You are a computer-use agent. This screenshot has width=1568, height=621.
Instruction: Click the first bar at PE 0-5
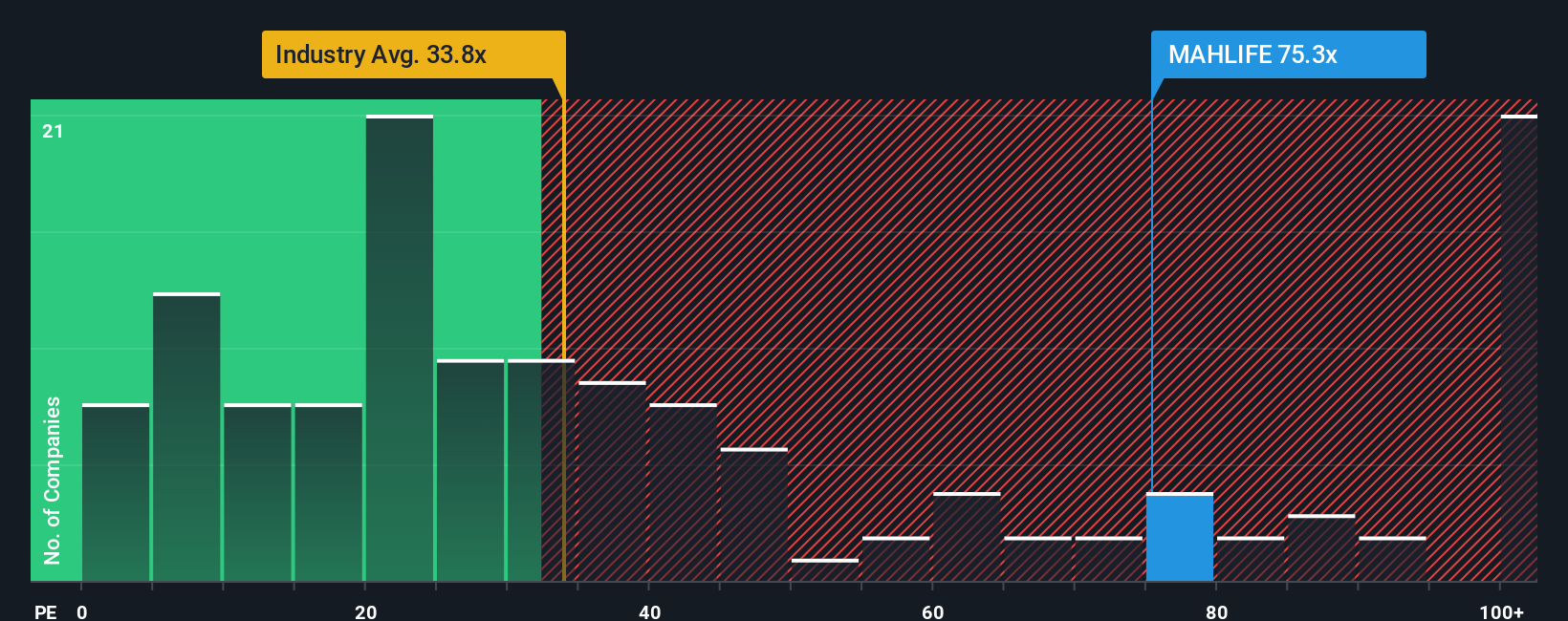tap(116, 492)
